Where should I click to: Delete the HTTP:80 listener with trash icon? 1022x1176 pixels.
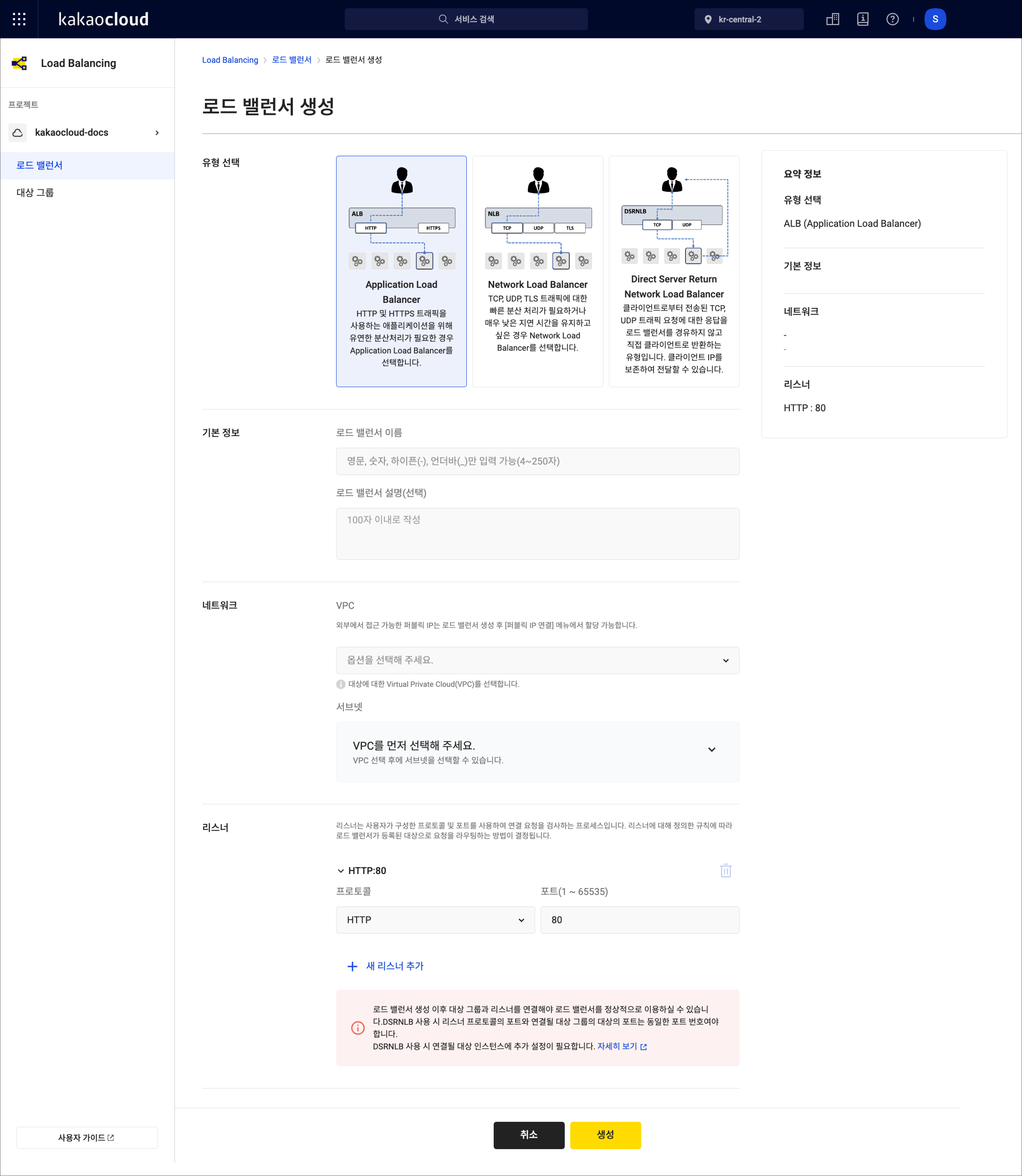[x=726, y=870]
